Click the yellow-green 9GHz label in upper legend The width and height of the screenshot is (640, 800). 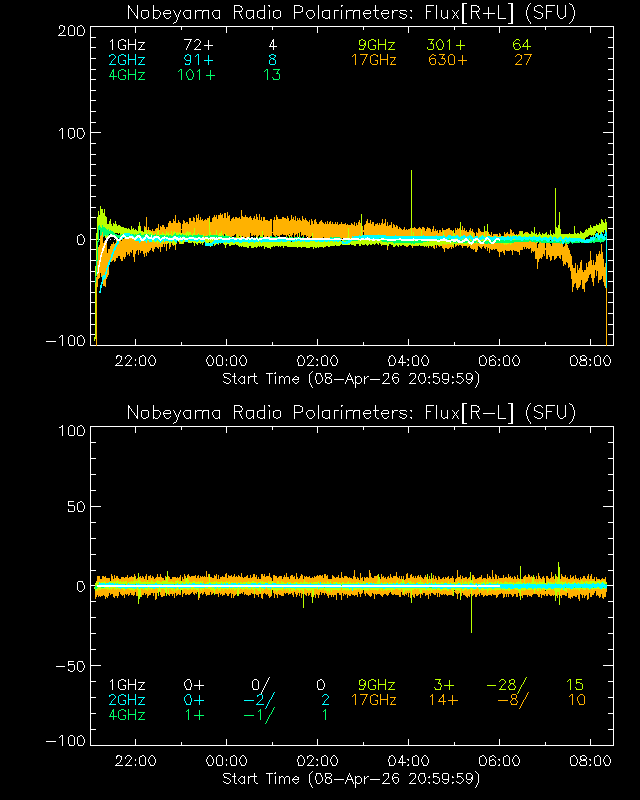(377, 46)
